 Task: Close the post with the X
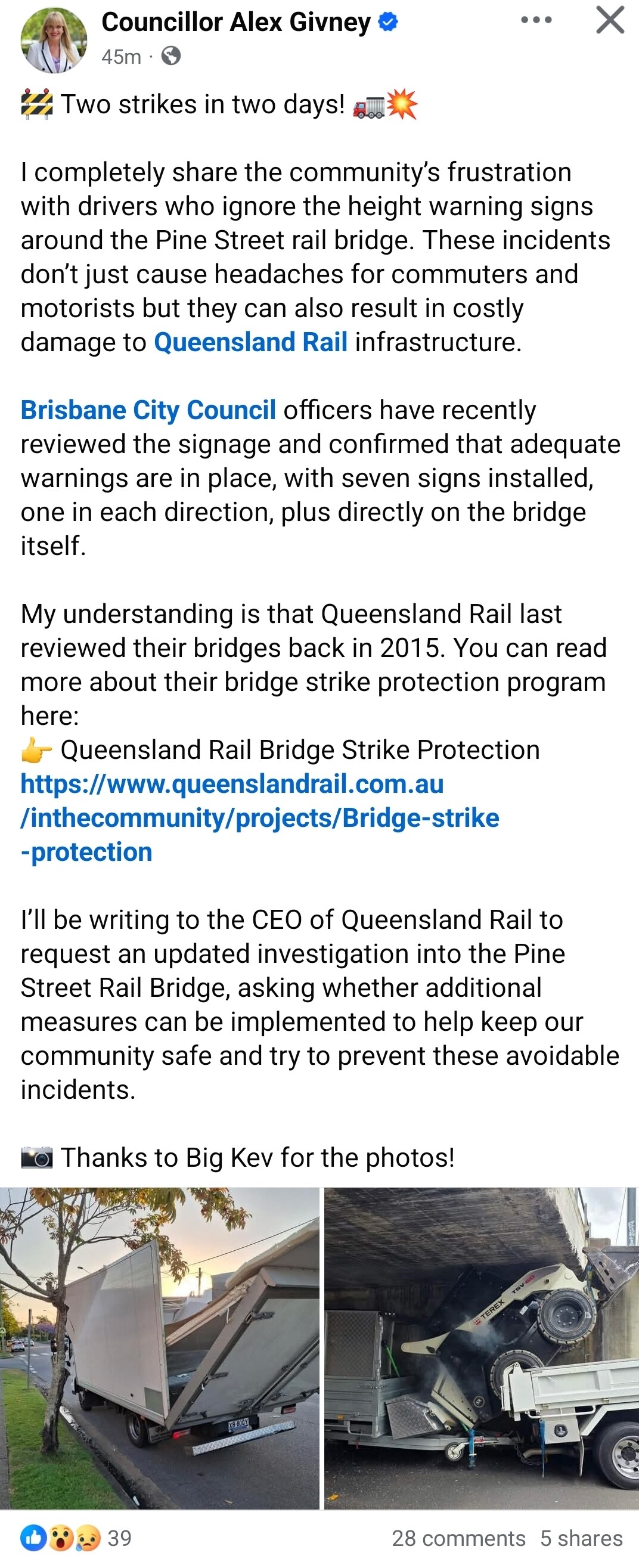click(x=610, y=20)
